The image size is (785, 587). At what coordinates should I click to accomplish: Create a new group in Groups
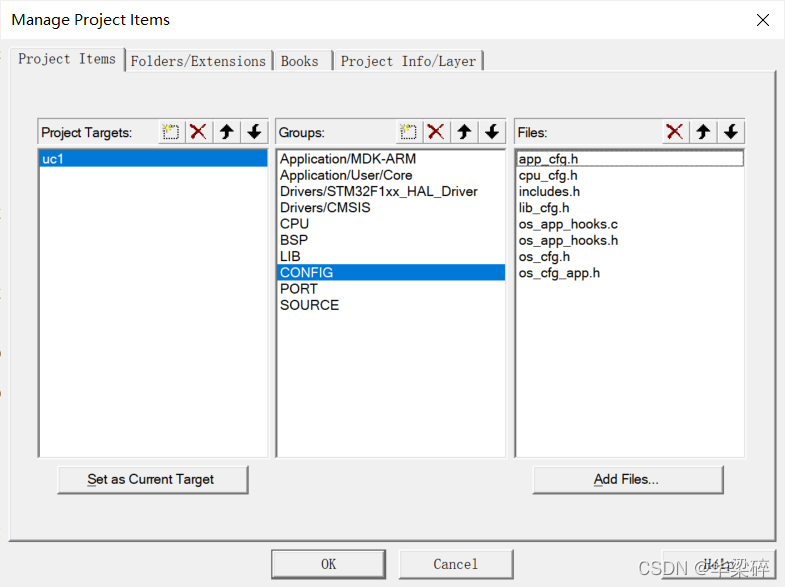tap(409, 132)
